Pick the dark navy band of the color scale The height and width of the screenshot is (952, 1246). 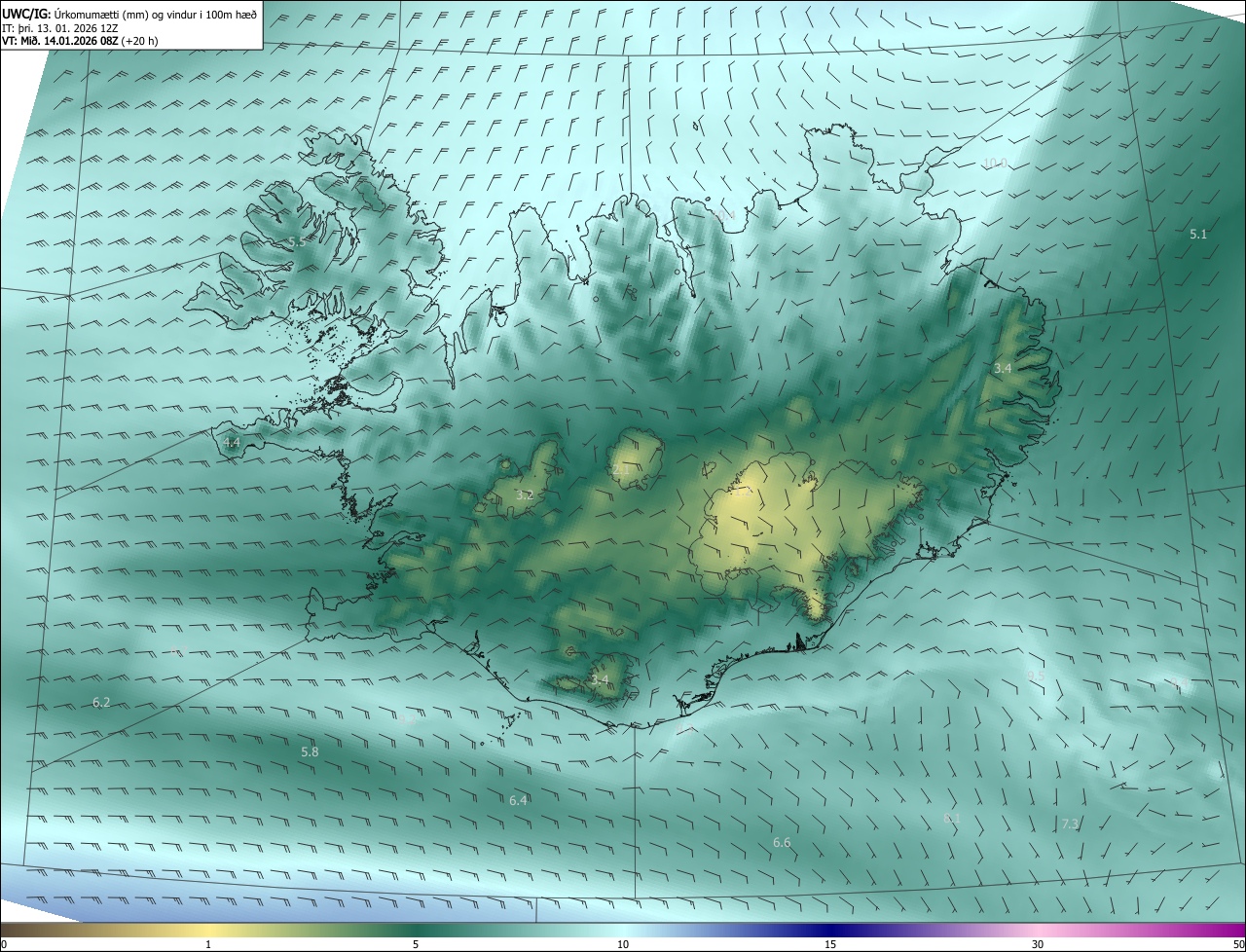click(x=830, y=930)
